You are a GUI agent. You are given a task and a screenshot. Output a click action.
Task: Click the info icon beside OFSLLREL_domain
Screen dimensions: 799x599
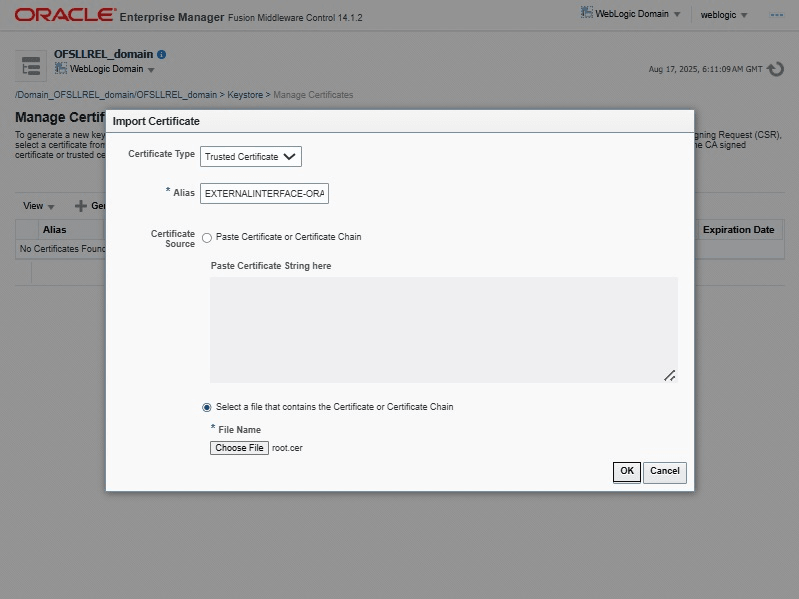pyautogui.click(x=162, y=55)
